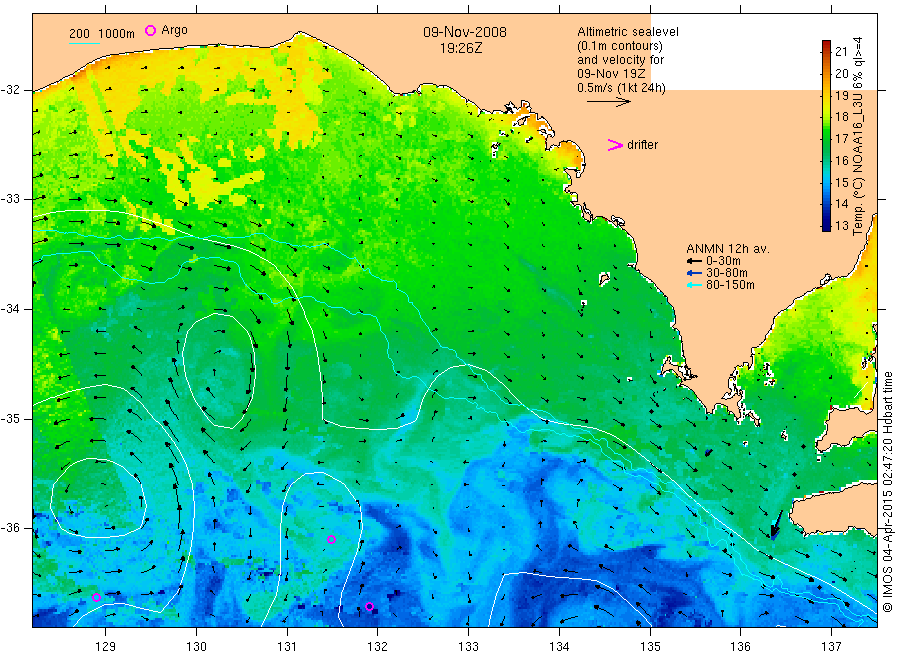
Task: Click the black 0-30m arrow legend symbol
Action: tap(694, 261)
